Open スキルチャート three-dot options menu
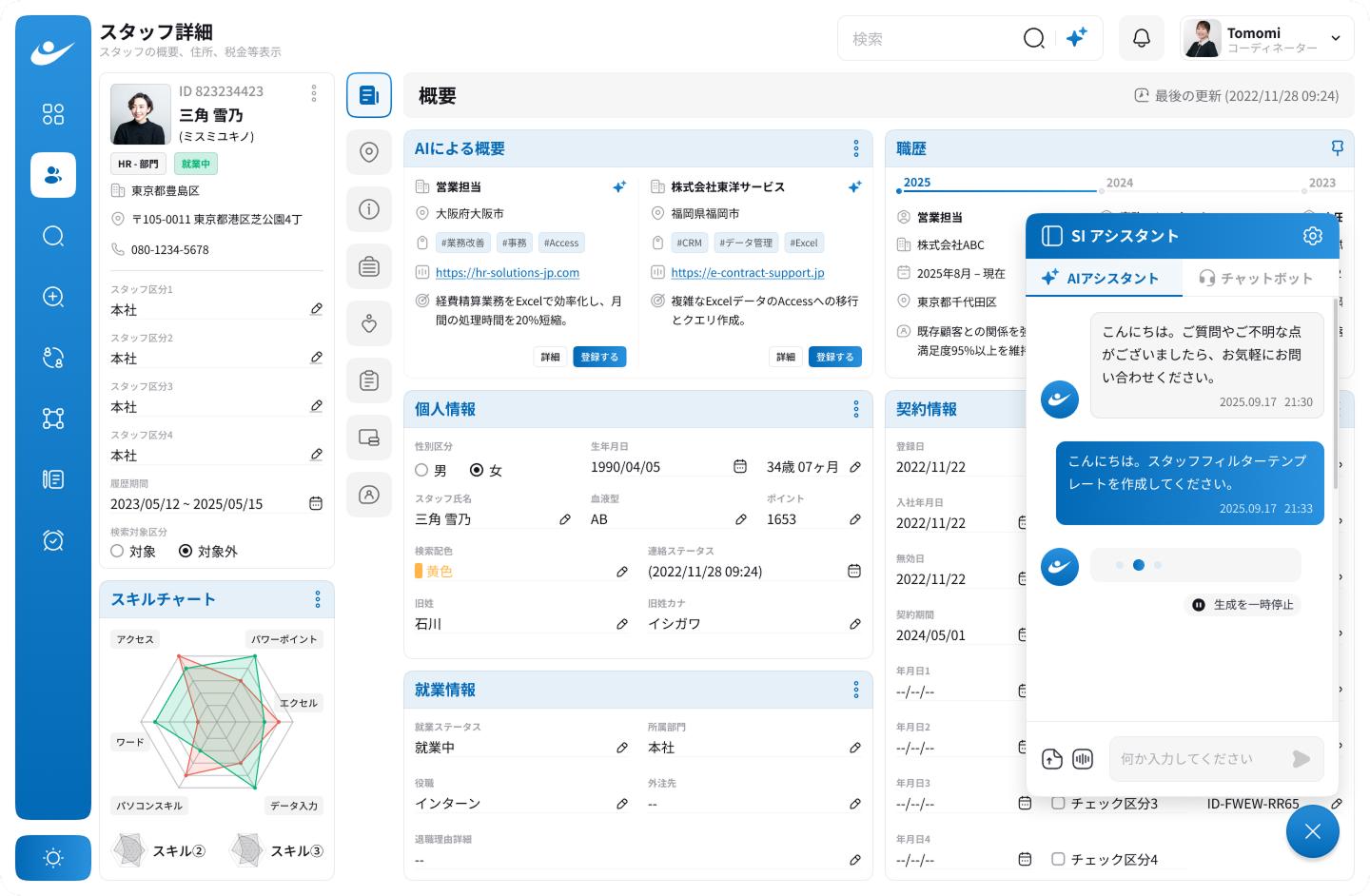 click(317, 599)
